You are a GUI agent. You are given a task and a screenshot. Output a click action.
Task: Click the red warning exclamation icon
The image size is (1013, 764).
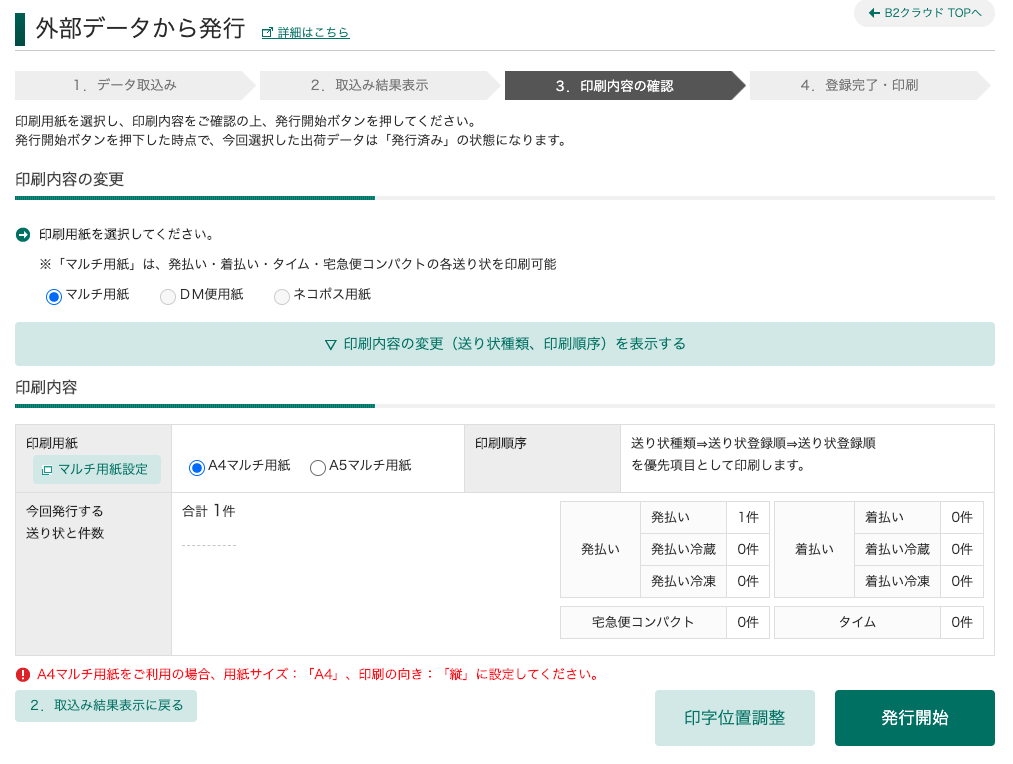[23, 675]
